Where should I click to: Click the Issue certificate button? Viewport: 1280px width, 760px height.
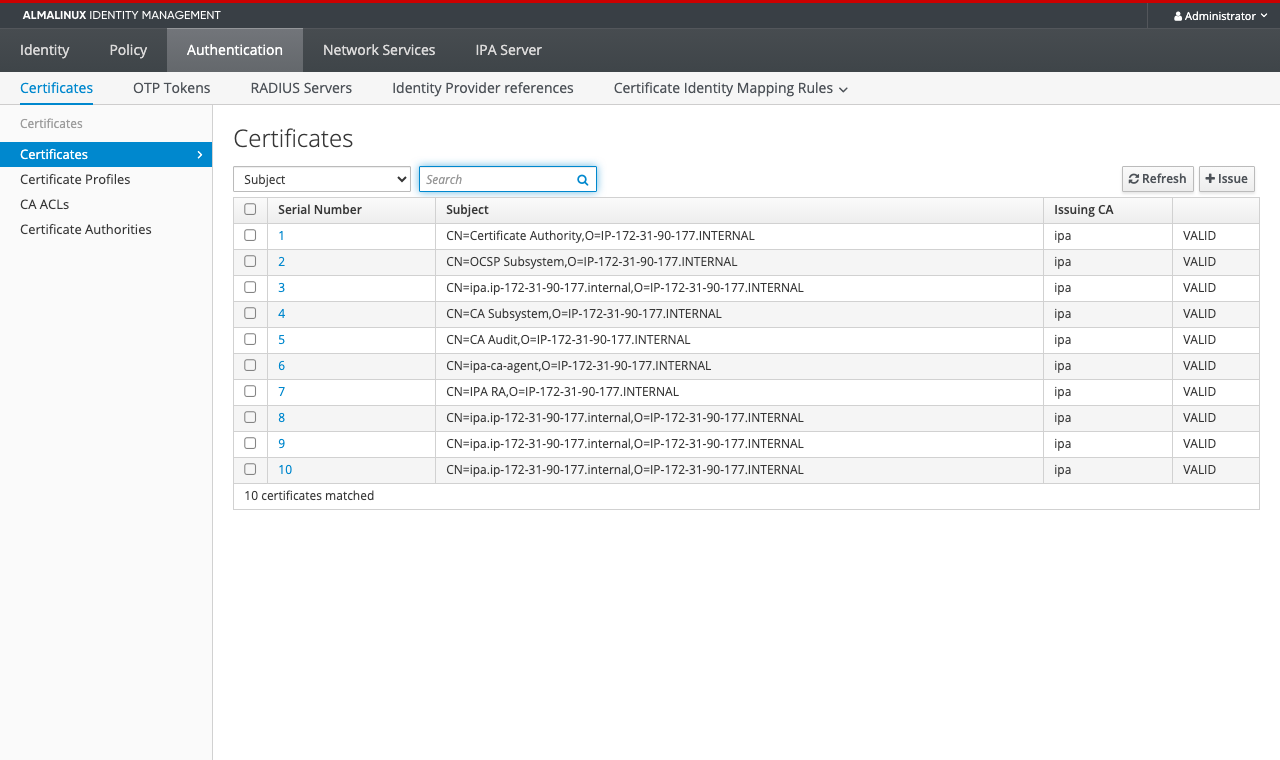point(1227,179)
